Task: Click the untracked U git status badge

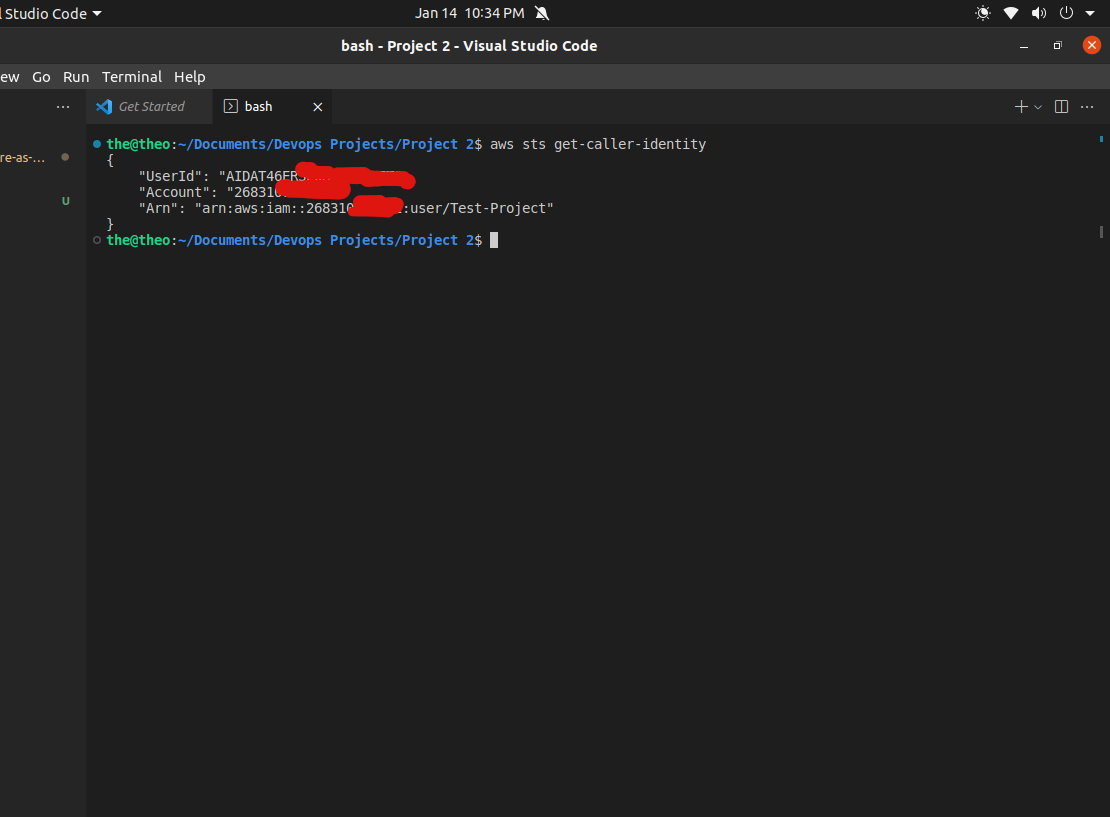Action: 66,201
